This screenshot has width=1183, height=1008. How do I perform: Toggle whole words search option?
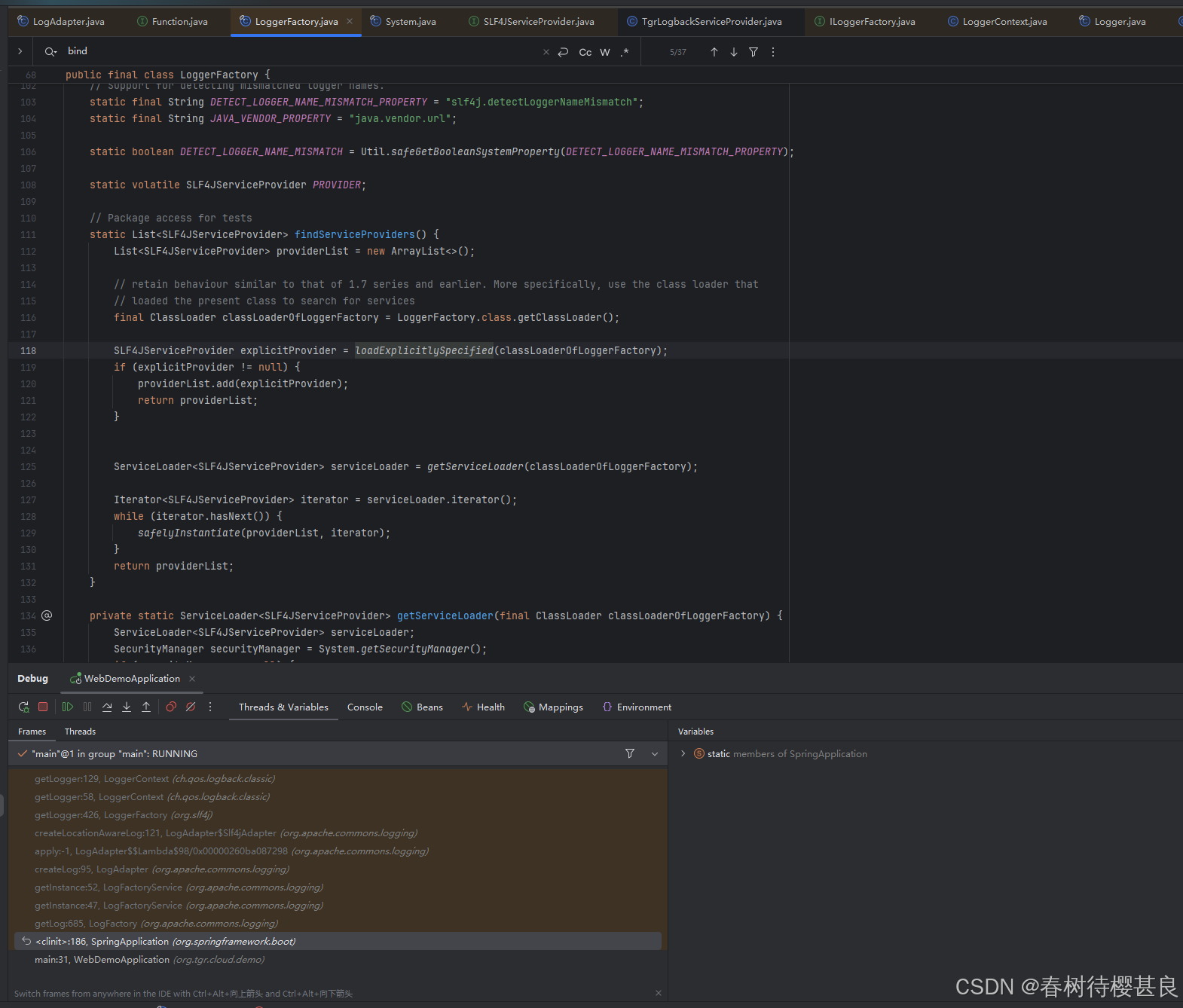(x=605, y=52)
